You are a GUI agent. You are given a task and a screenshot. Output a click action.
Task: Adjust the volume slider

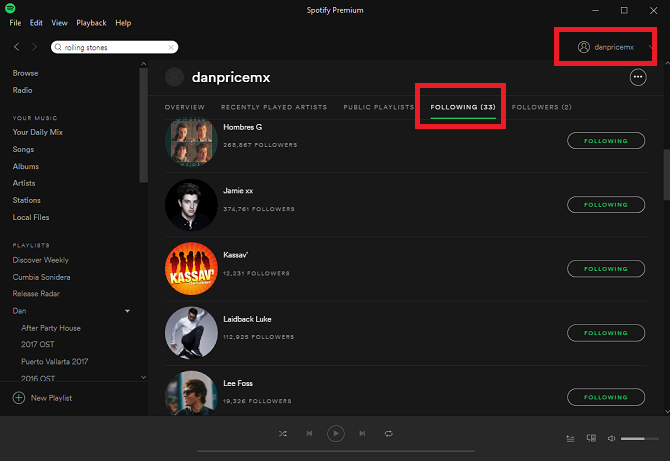point(638,438)
